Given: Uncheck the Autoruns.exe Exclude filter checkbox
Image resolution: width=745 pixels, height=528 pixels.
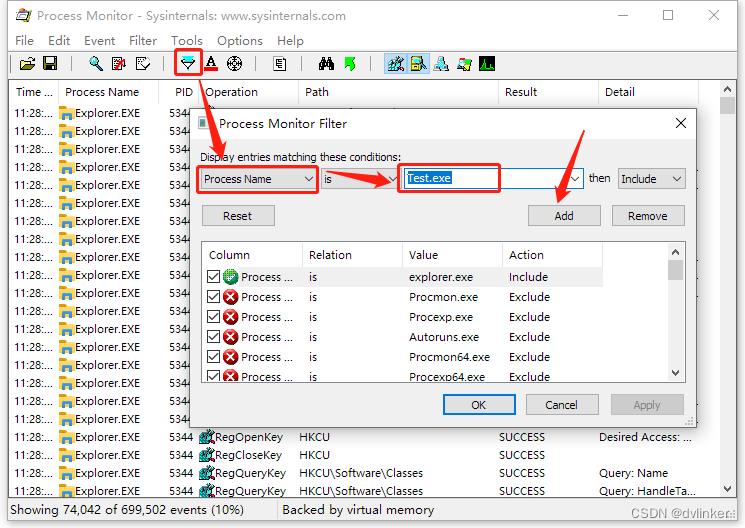Looking at the screenshot, I should (213, 337).
